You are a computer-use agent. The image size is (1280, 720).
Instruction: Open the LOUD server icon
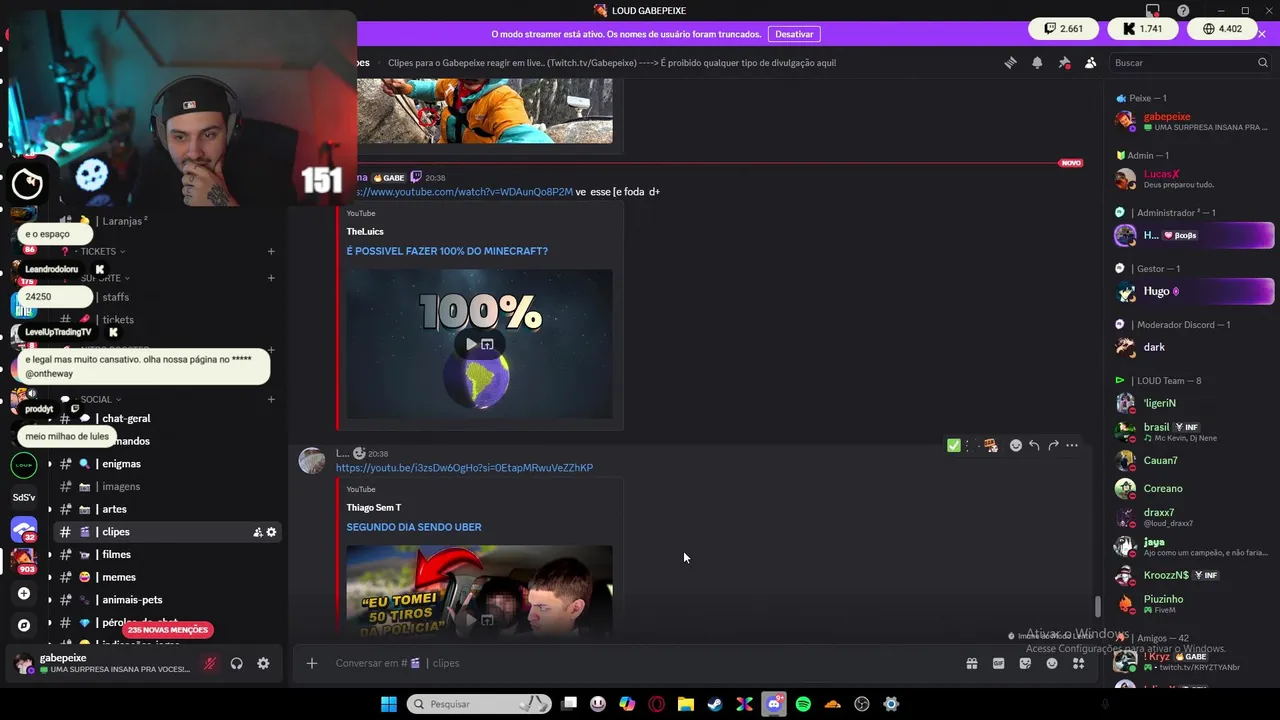(x=24, y=465)
